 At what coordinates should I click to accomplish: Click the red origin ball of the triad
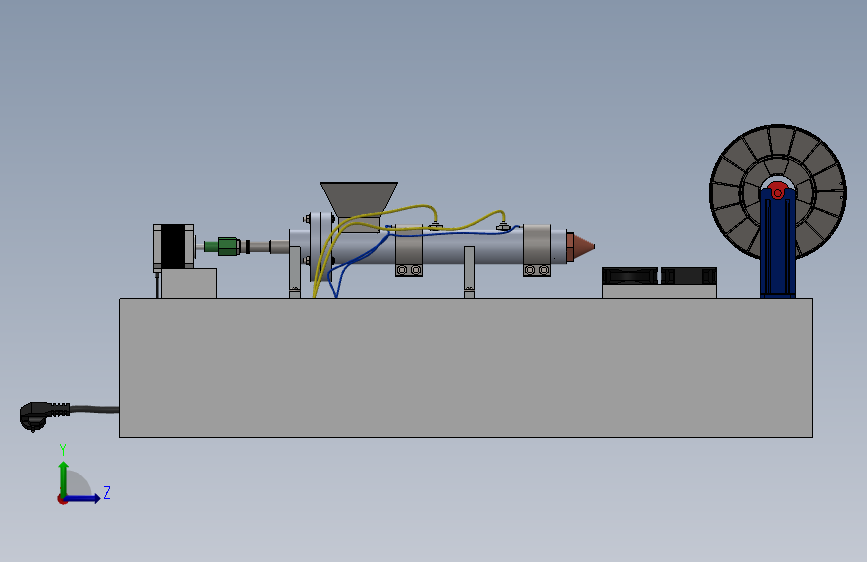click(62, 499)
